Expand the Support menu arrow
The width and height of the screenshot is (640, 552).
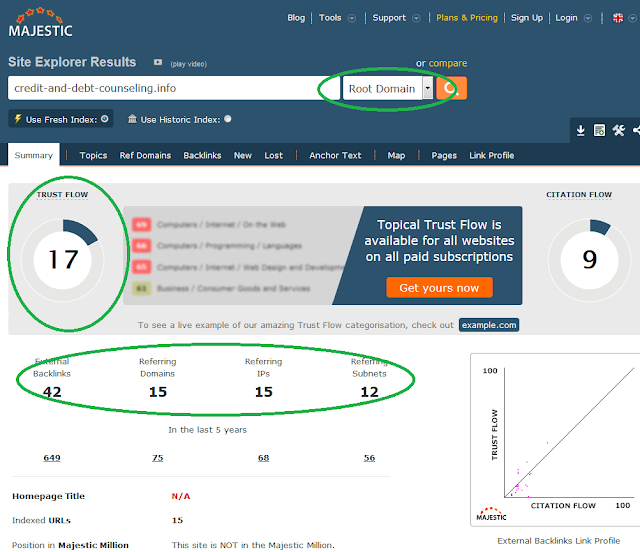pyautogui.click(x=416, y=18)
